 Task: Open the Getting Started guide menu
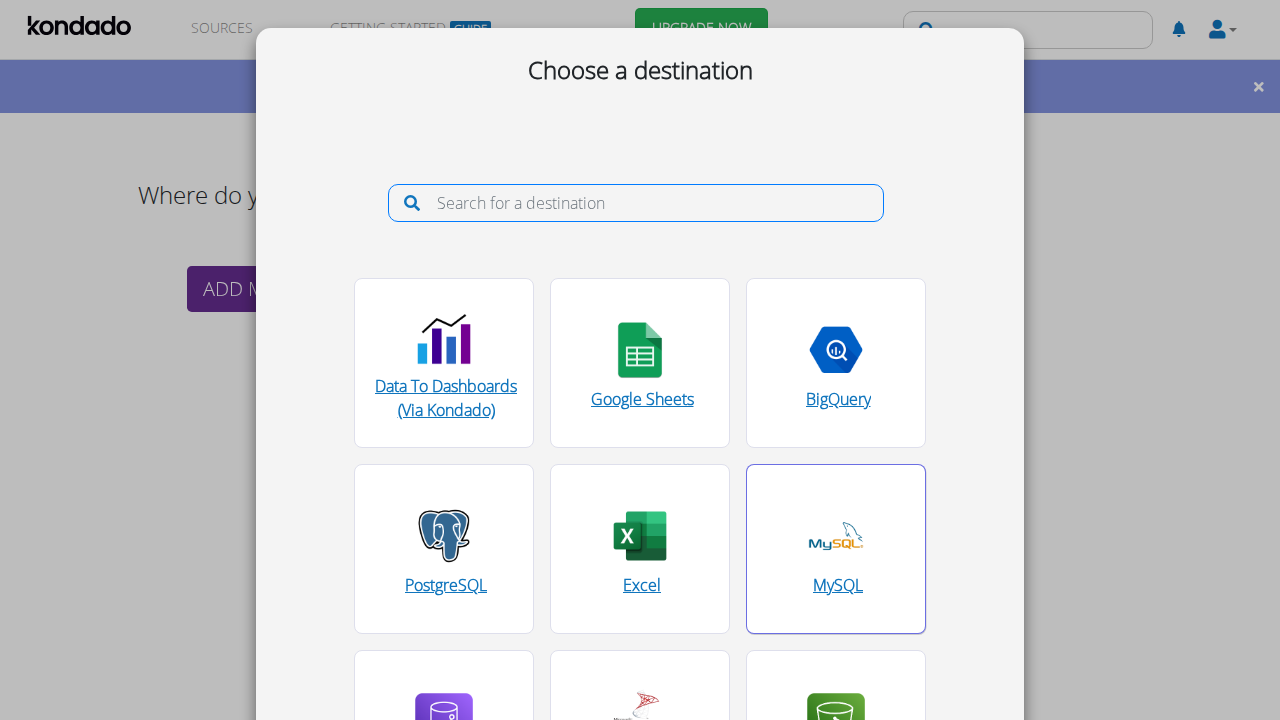click(410, 28)
